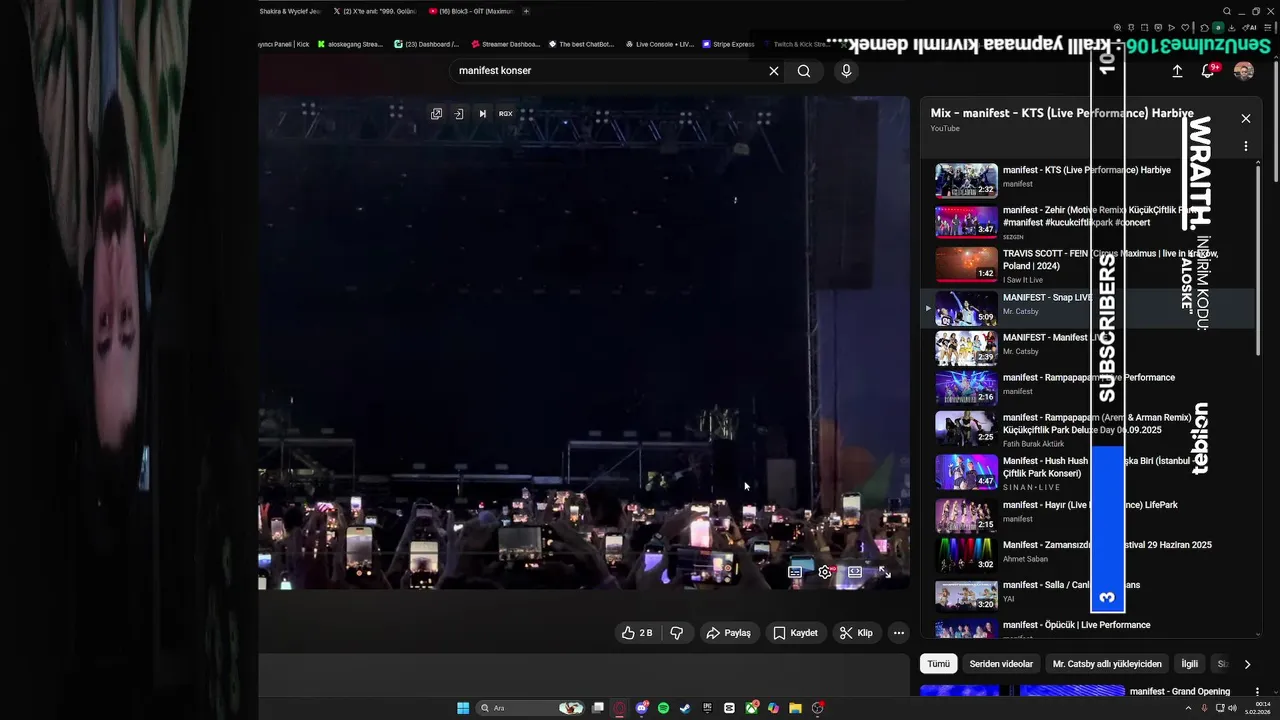Open the account avatar menu
Image resolution: width=1280 pixels, height=720 pixels.
[x=1244, y=71]
